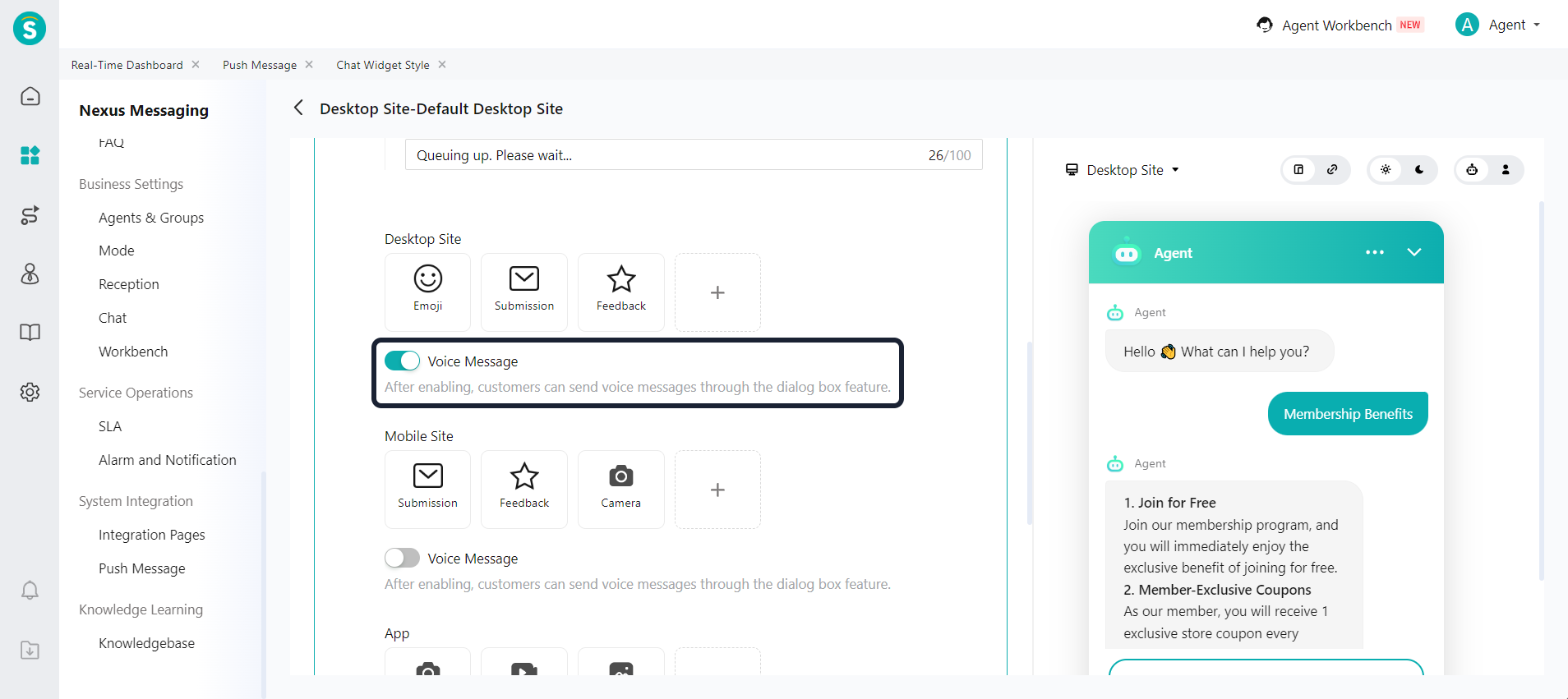Open Mode settings
This screenshot has width=1568, height=699.
pos(116,251)
